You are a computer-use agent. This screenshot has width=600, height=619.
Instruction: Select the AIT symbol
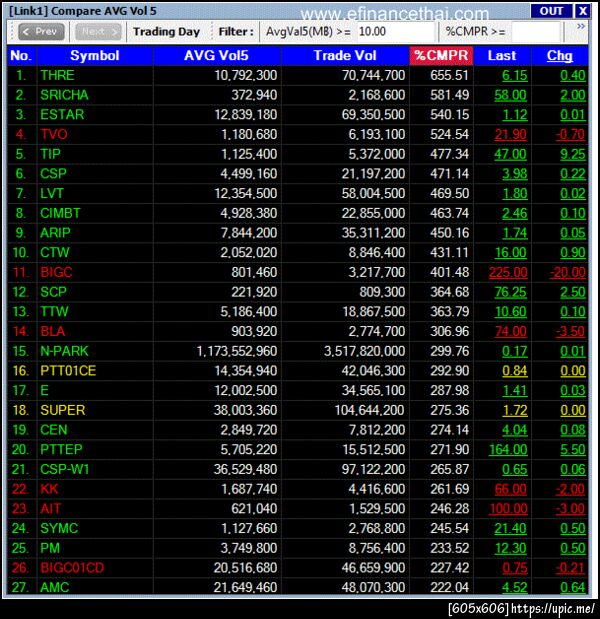51,509
